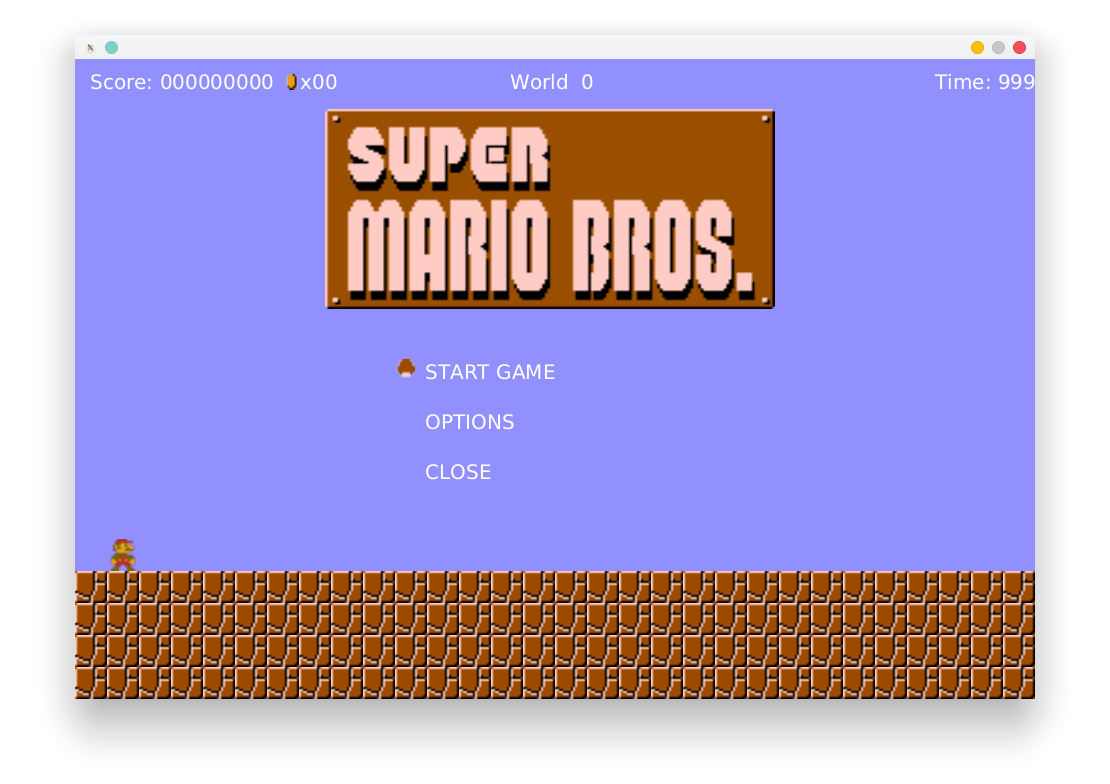Click the x00 coin count
Screen dimensions: 1110x784
[319, 82]
